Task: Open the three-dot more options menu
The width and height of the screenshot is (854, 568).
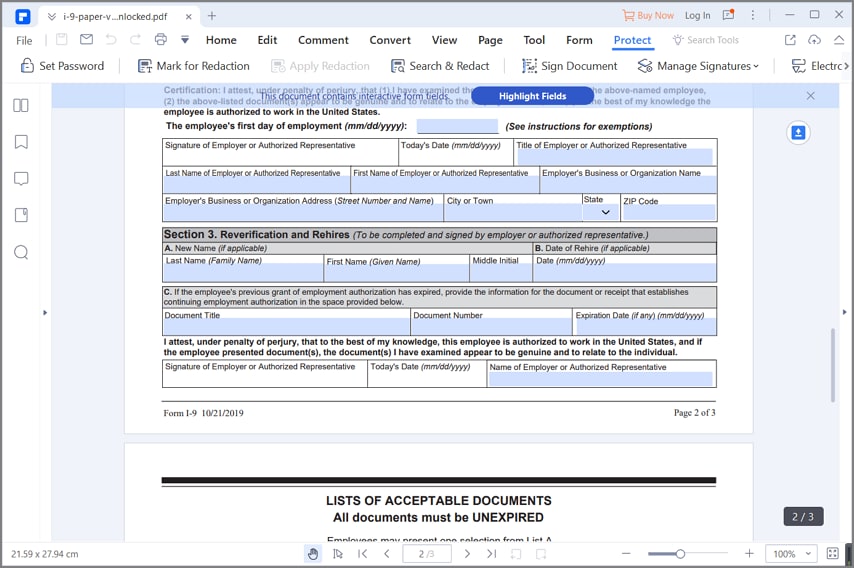Action: tap(753, 15)
